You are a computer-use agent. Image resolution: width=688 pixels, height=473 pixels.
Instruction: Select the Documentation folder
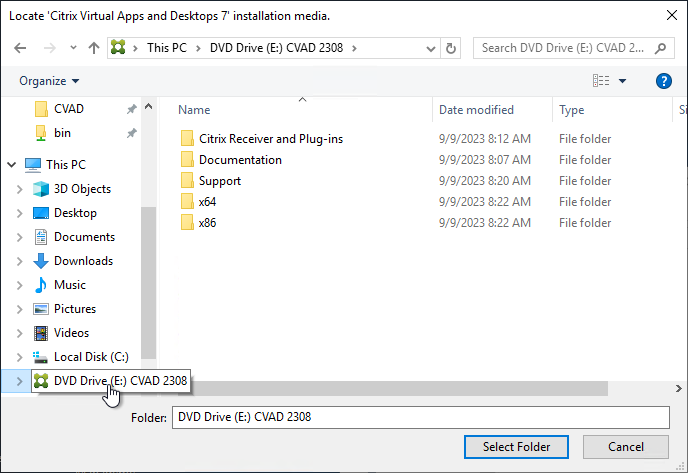(240, 160)
